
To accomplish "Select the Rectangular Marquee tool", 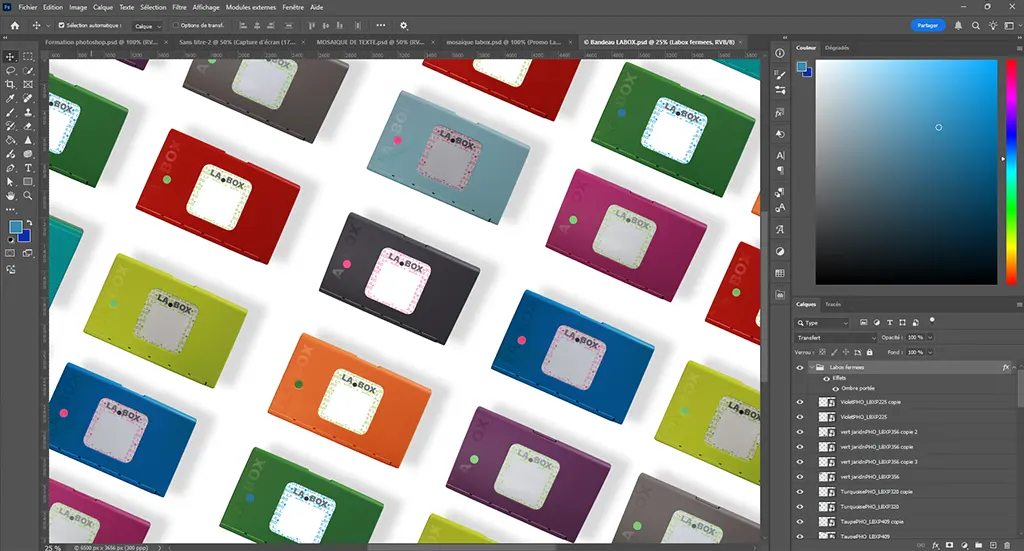I will click(28, 57).
